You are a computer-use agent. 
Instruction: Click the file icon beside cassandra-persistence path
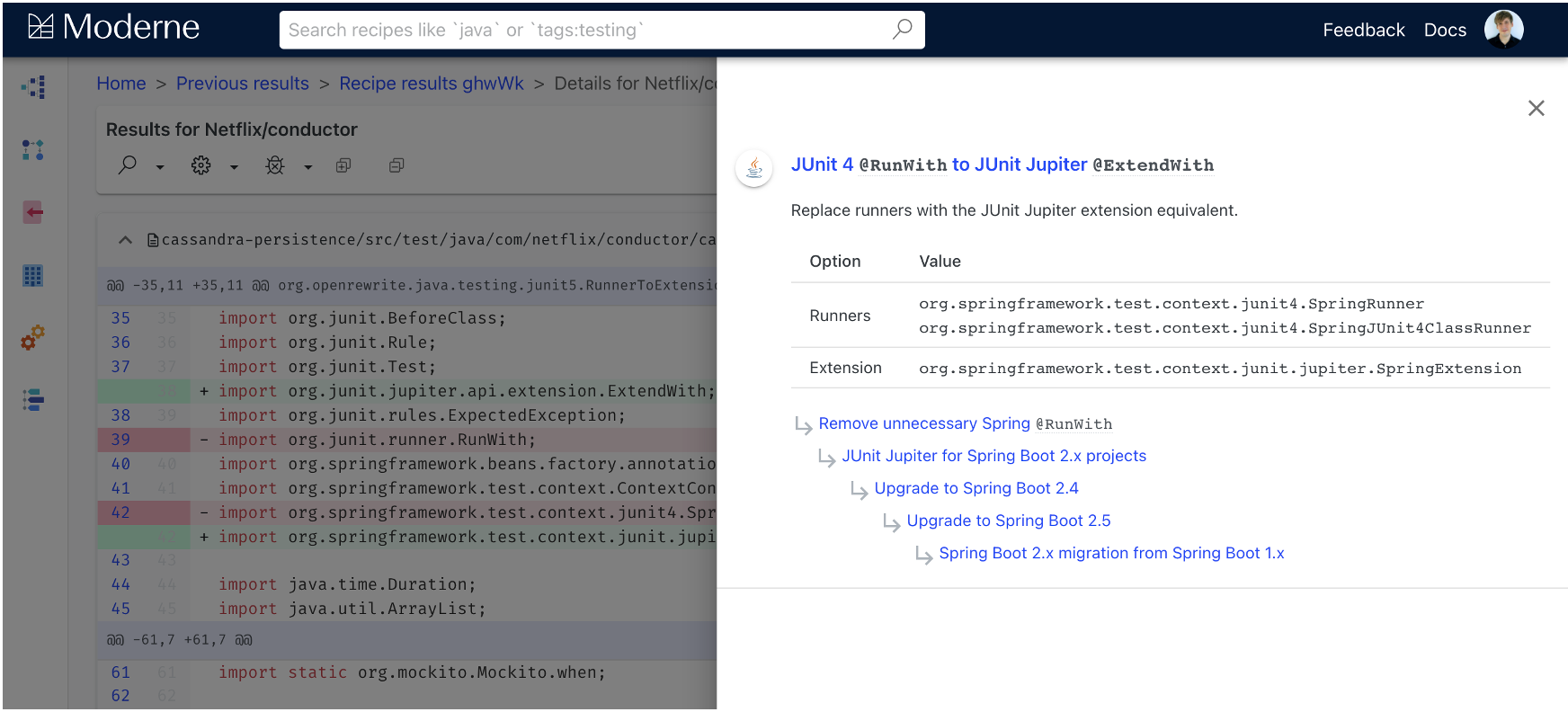pyautogui.click(x=153, y=240)
